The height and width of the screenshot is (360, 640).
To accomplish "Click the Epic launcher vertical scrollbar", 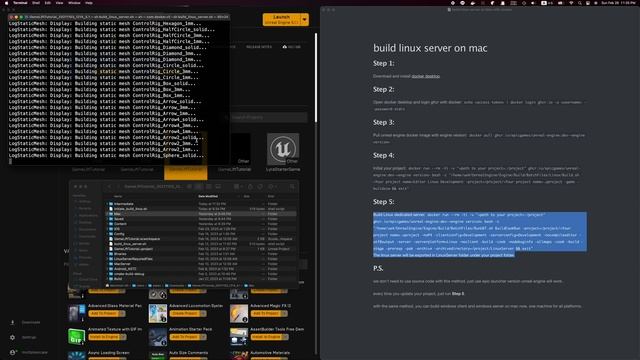I will 316,78.
